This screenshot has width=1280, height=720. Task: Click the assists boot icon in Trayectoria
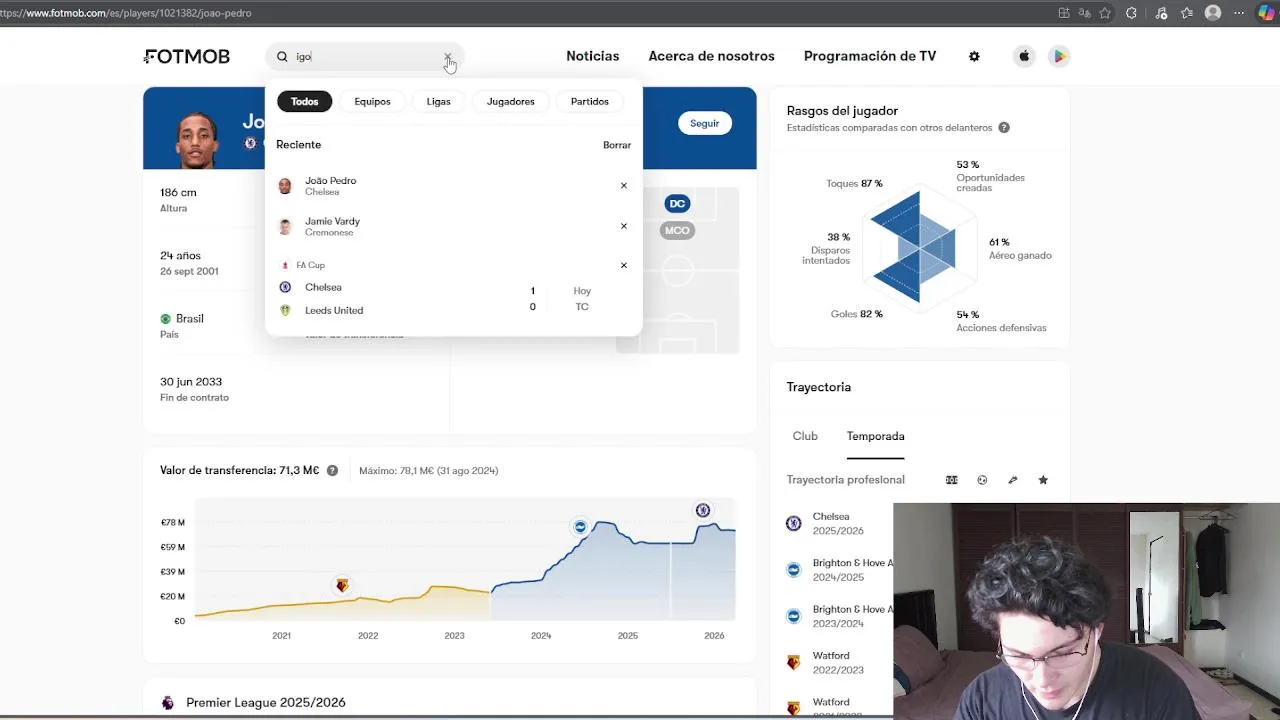[1012, 480]
